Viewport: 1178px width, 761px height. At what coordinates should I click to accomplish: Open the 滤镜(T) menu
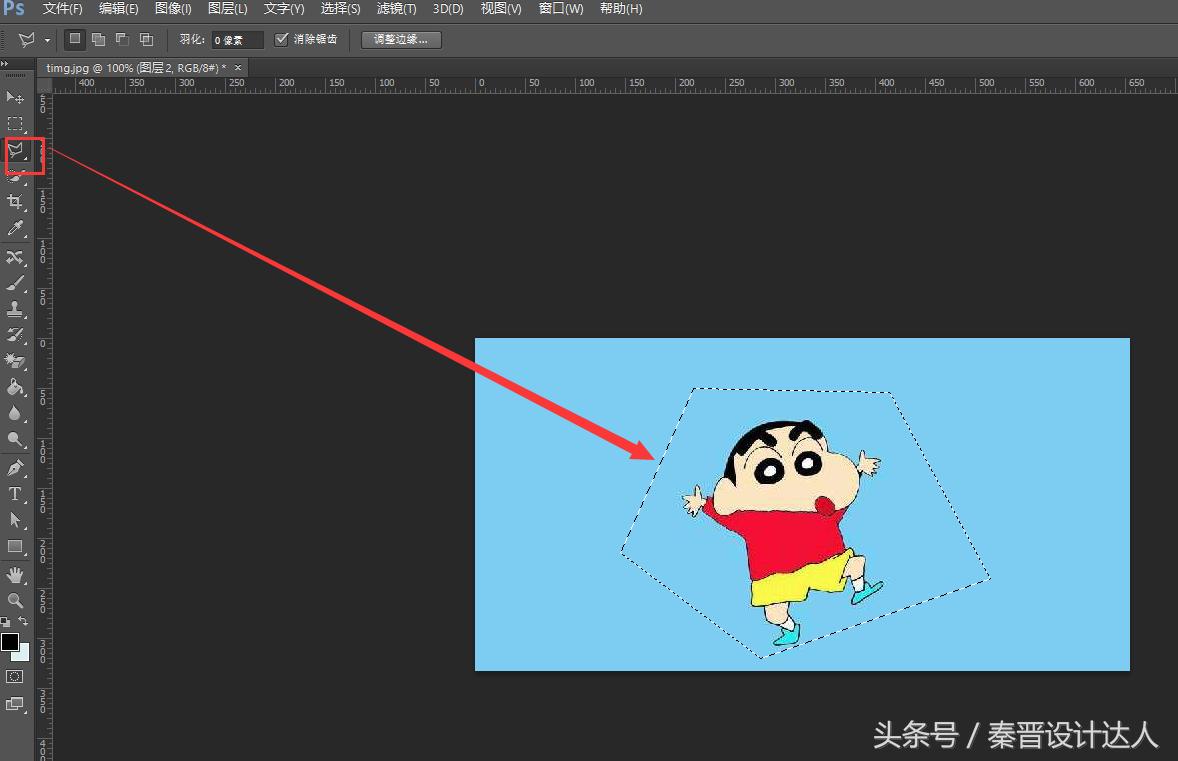pyautogui.click(x=395, y=8)
